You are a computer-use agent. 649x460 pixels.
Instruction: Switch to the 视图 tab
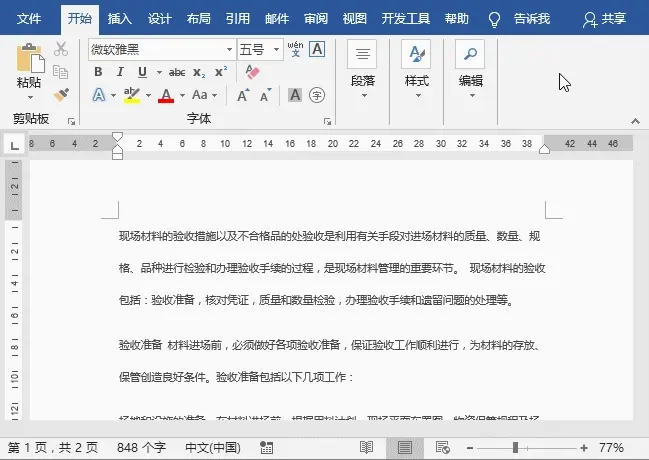355,19
